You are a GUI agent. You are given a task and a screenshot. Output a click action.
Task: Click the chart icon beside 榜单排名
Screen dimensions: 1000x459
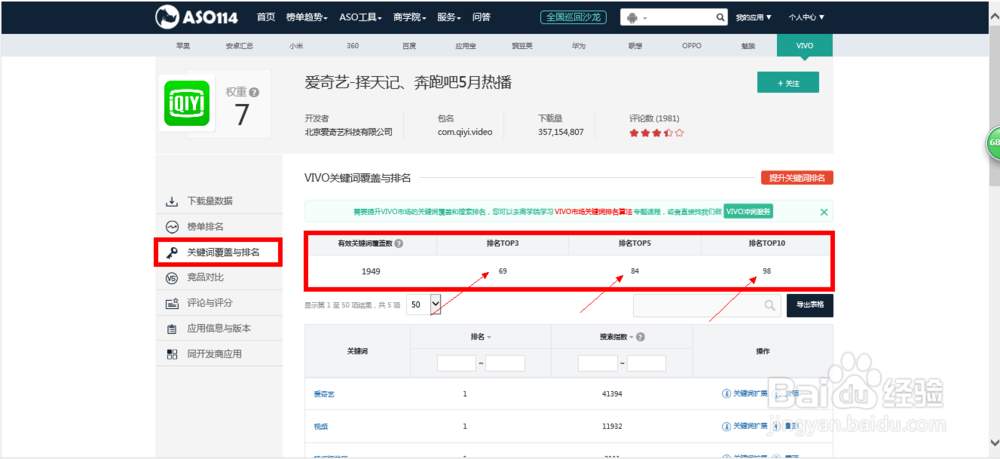pos(172,226)
